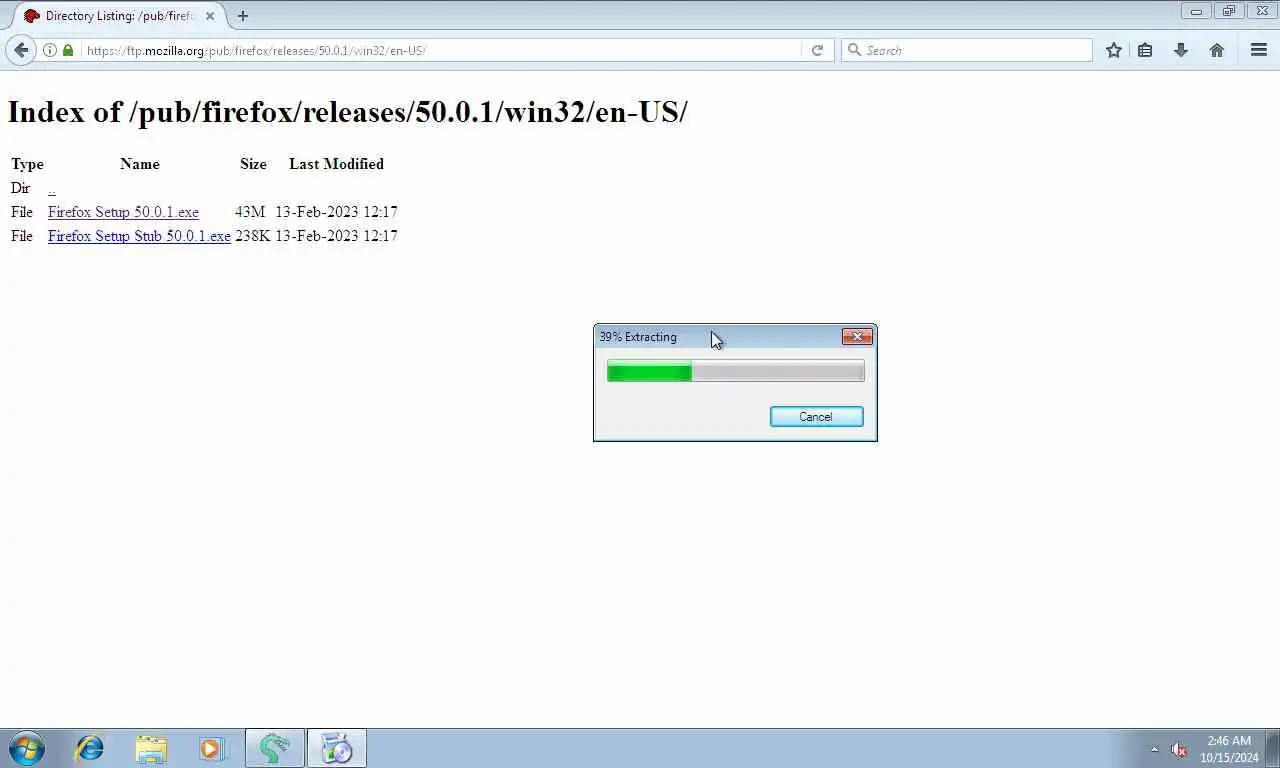
Task: Select the Directory Listing tab
Action: point(118,16)
